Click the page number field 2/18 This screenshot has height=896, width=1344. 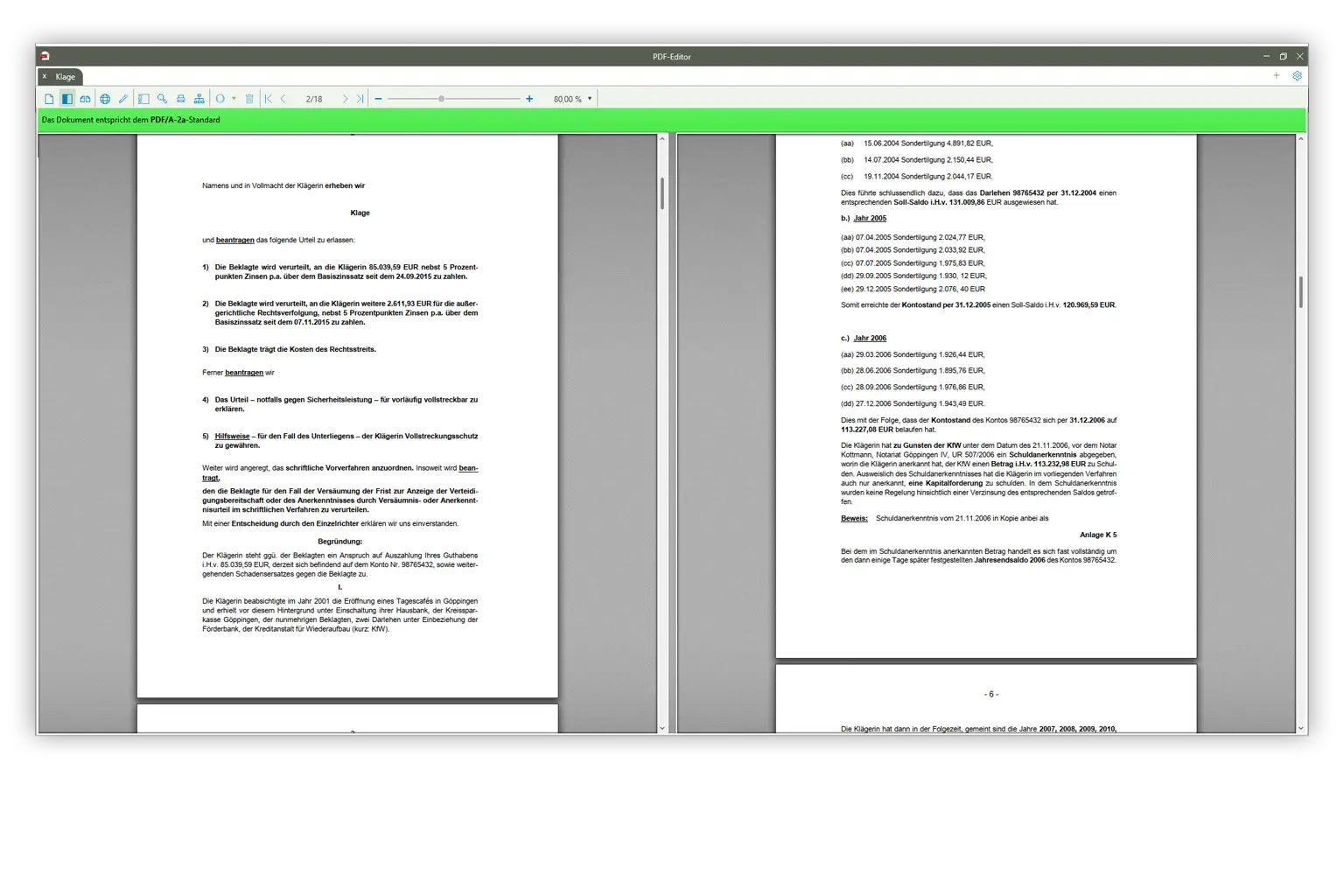pyautogui.click(x=314, y=99)
